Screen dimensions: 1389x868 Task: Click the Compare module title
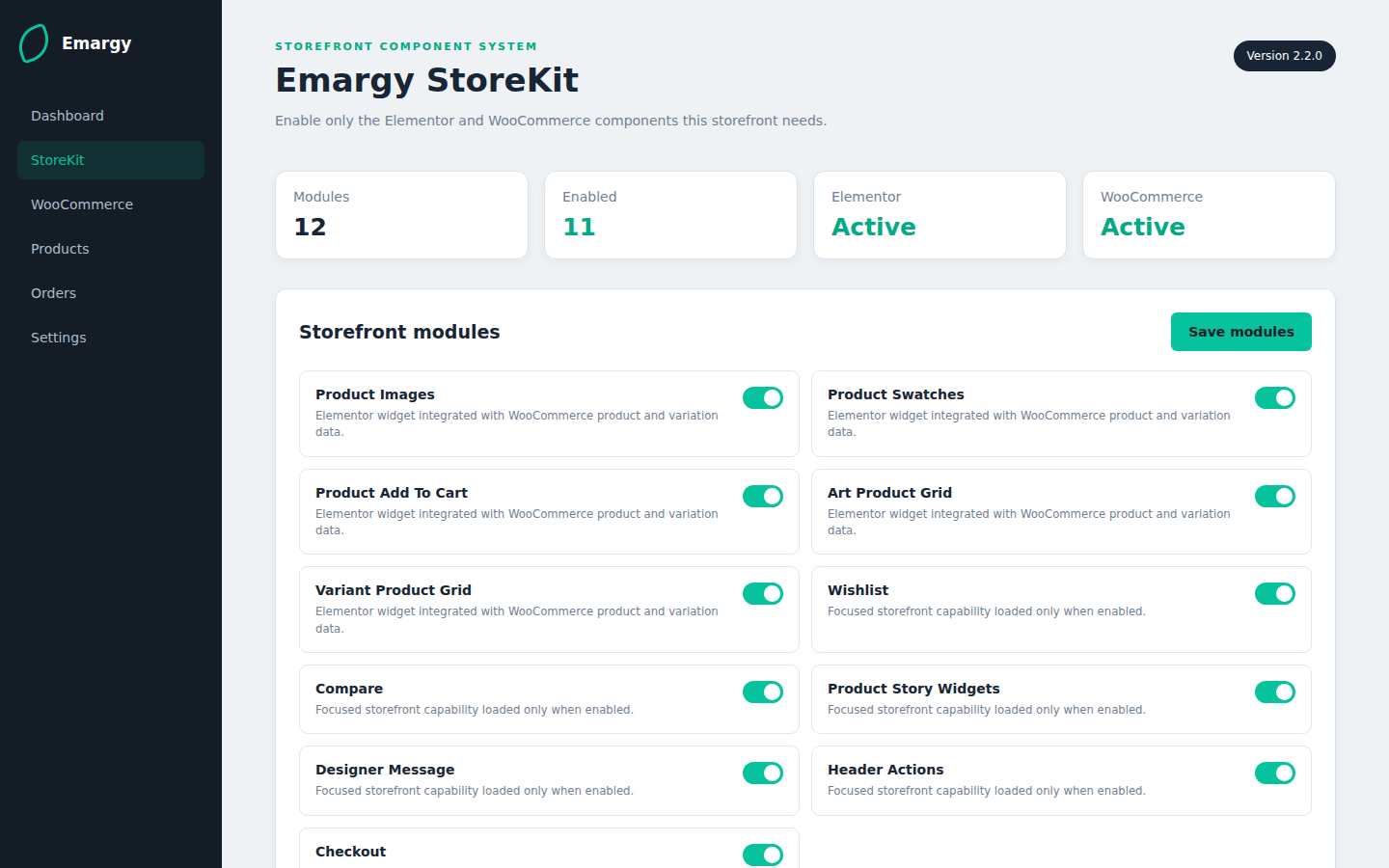pos(349,689)
